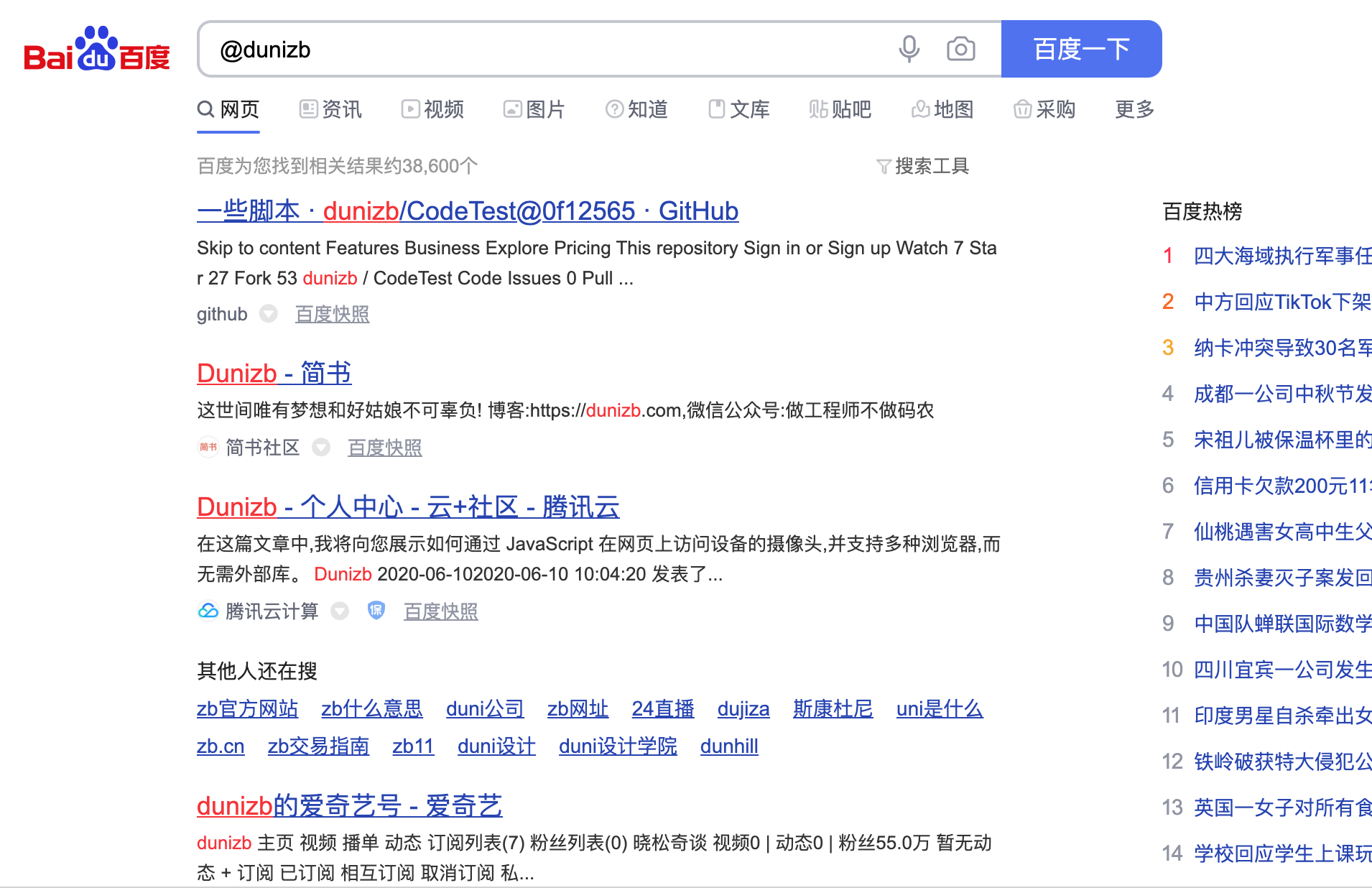Image resolution: width=1372 pixels, height=888 pixels.
Task: Open hot topic 铁岭破获特大侵犯公
Action: [x=1283, y=762]
